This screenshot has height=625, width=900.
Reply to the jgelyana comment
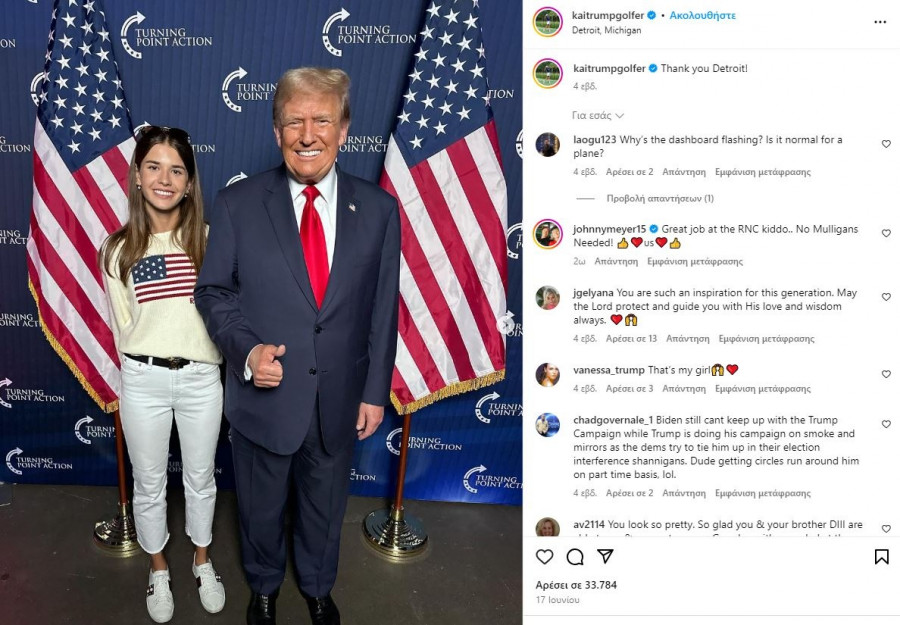pyautogui.click(x=688, y=339)
